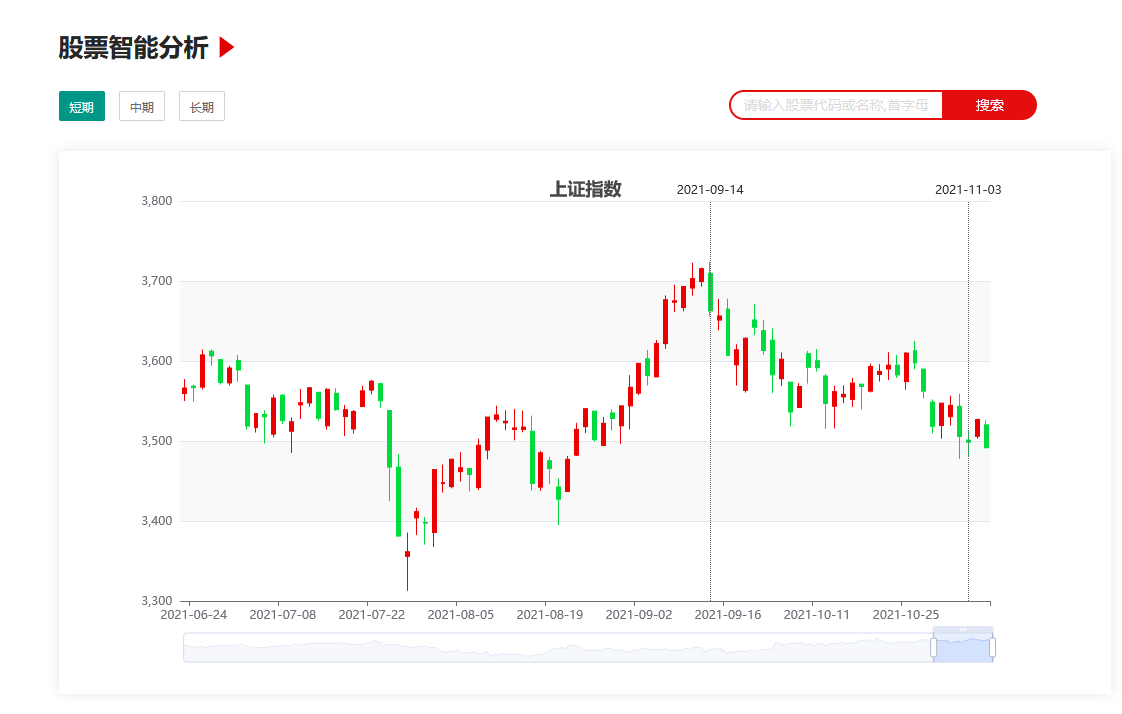
Task: Click the 3,700 y-axis label
Action: (x=157, y=281)
